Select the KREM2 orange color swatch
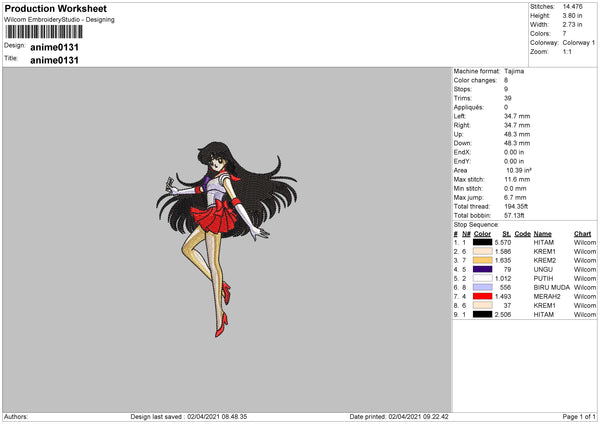This screenshot has width=600, height=424. (482, 260)
